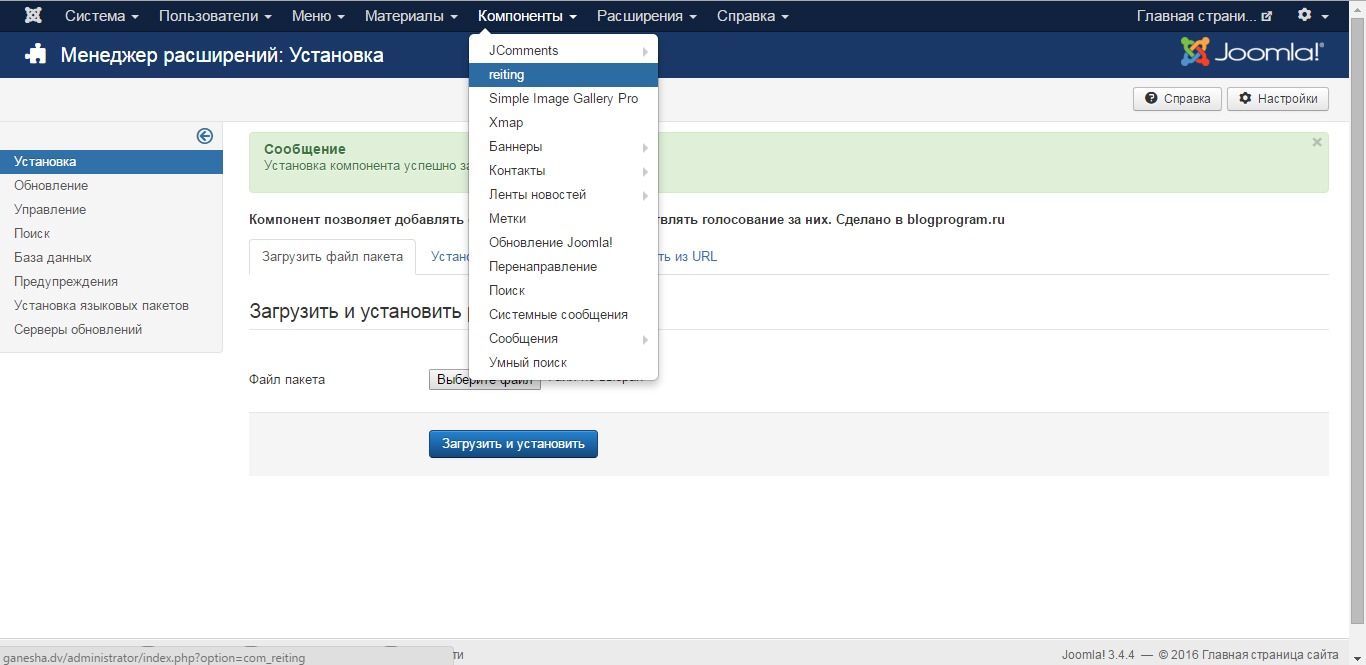Collapse the sidebar using the arrow icon
Viewport: 1366px width, 665px height.
(206, 135)
